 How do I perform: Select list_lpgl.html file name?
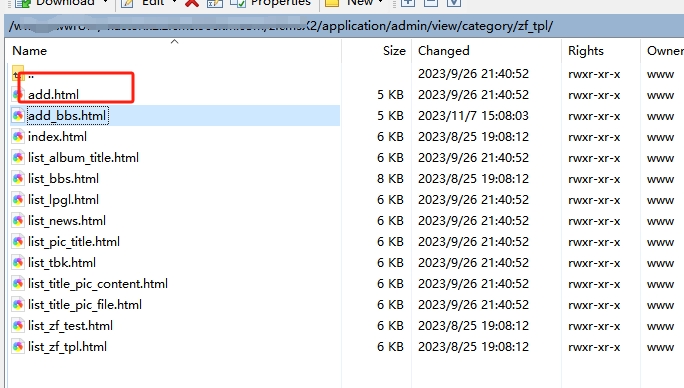[63, 199]
